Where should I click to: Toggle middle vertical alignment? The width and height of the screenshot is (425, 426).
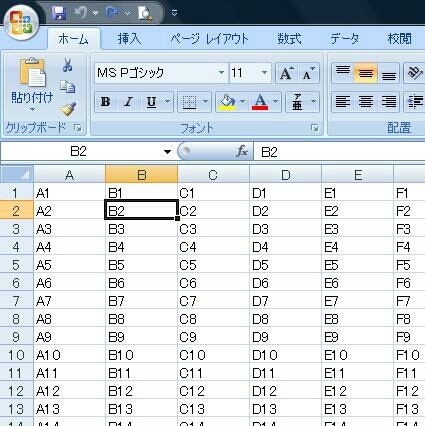365,73
